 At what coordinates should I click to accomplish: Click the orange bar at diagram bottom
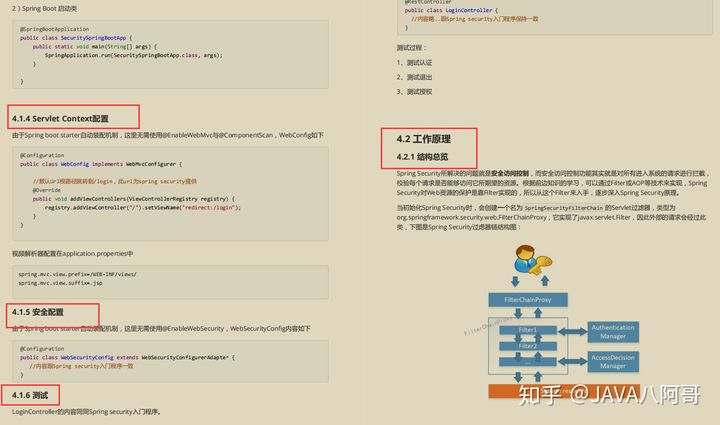564,391
